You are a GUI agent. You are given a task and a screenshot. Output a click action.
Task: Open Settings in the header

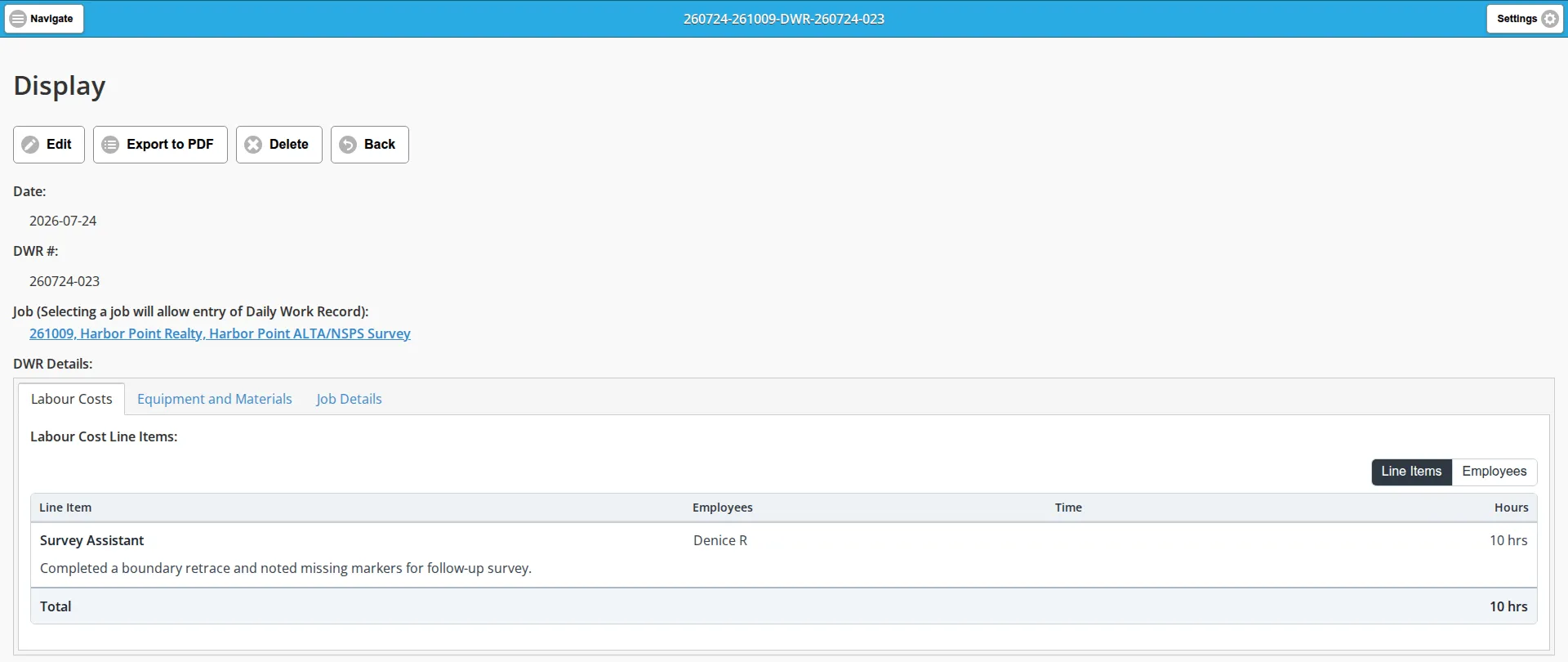(x=1525, y=19)
